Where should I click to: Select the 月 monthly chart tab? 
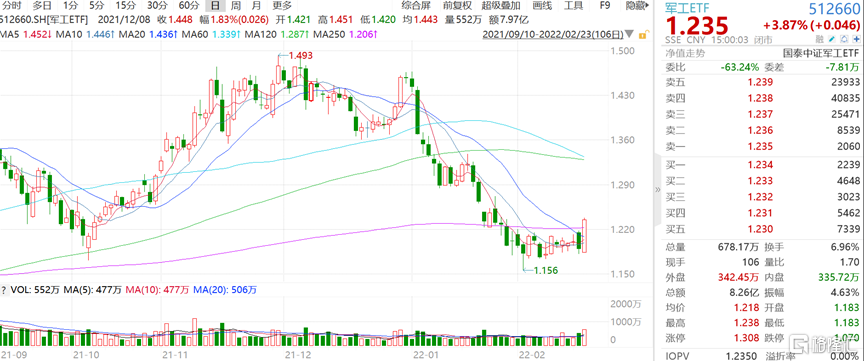255,7
